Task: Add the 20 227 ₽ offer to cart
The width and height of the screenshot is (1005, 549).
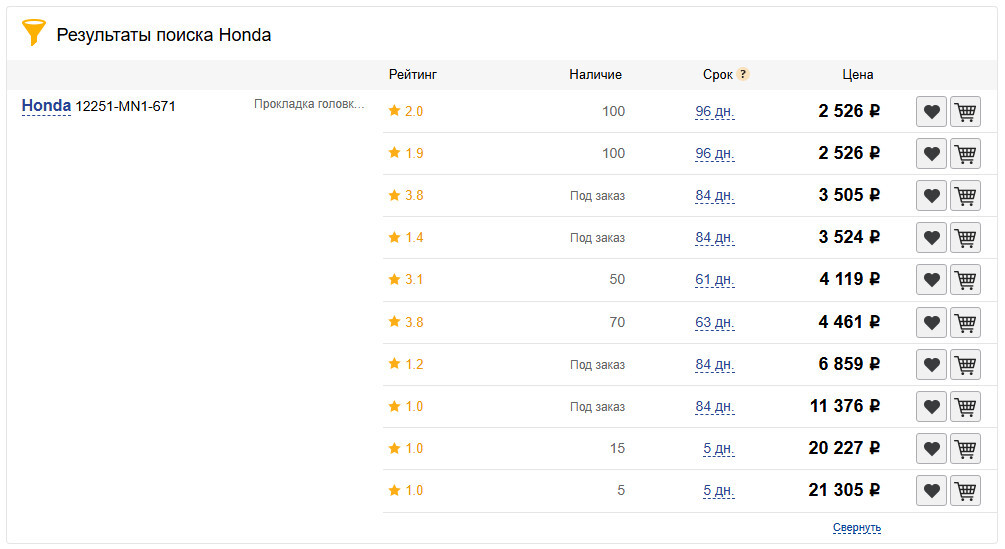Action: [x=965, y=448]
